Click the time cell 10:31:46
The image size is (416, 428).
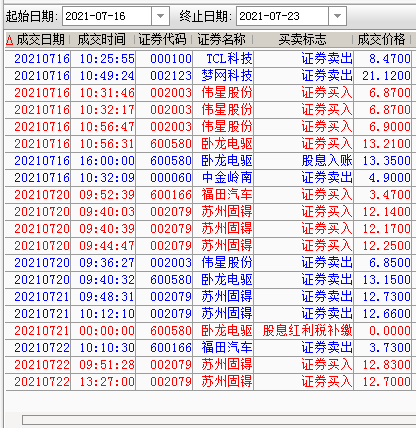pos(103,93)
